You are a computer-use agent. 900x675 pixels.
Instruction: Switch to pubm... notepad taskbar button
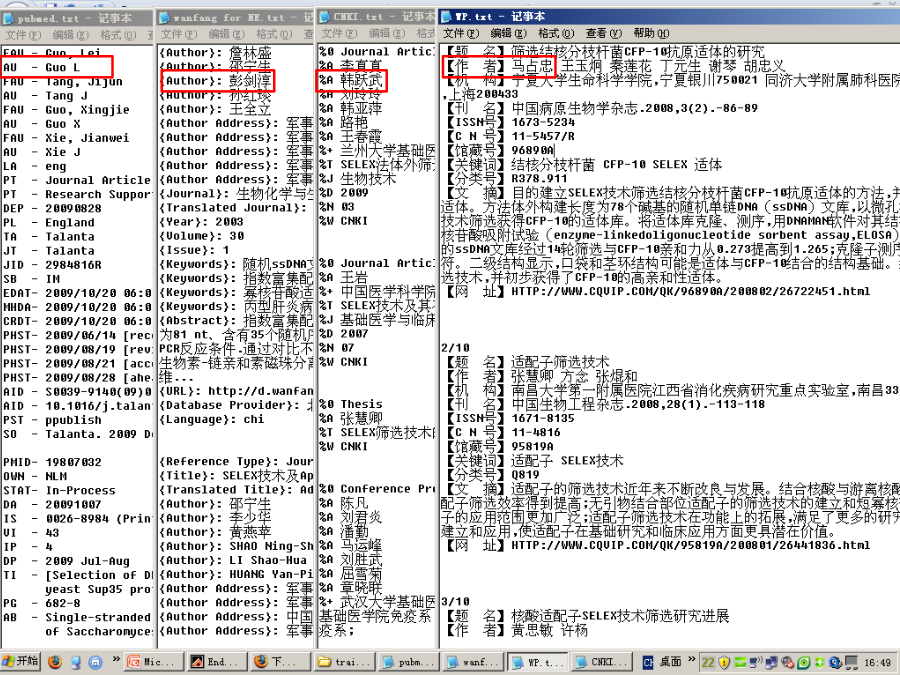409,662
